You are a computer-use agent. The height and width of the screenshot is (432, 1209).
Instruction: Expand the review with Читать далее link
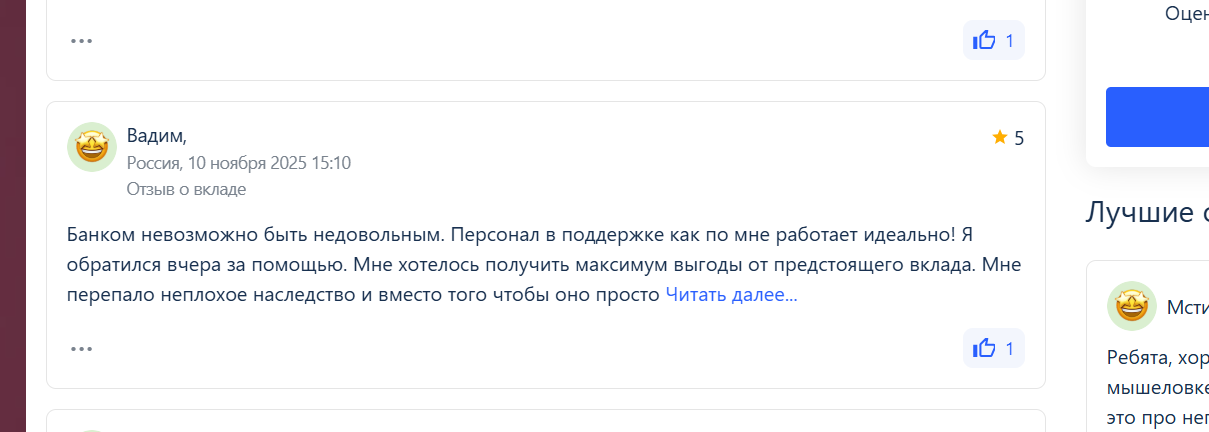[x=731, y=295]
